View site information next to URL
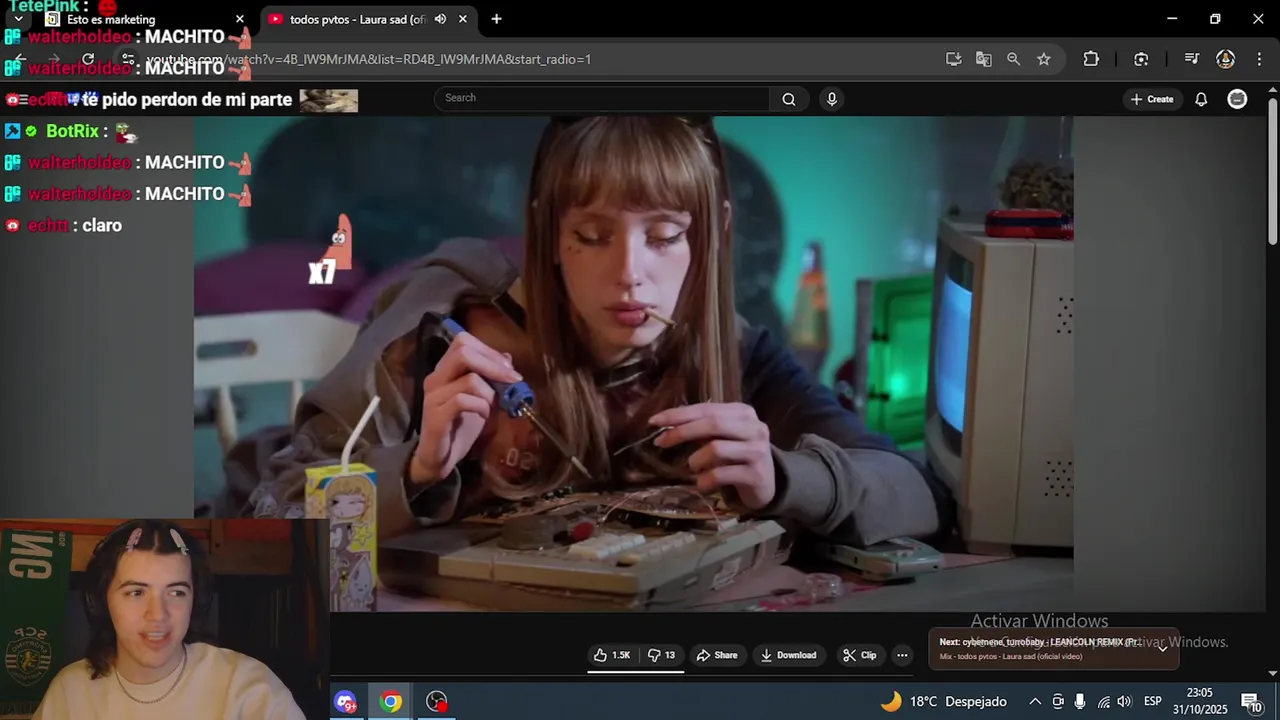 (127, 59)
